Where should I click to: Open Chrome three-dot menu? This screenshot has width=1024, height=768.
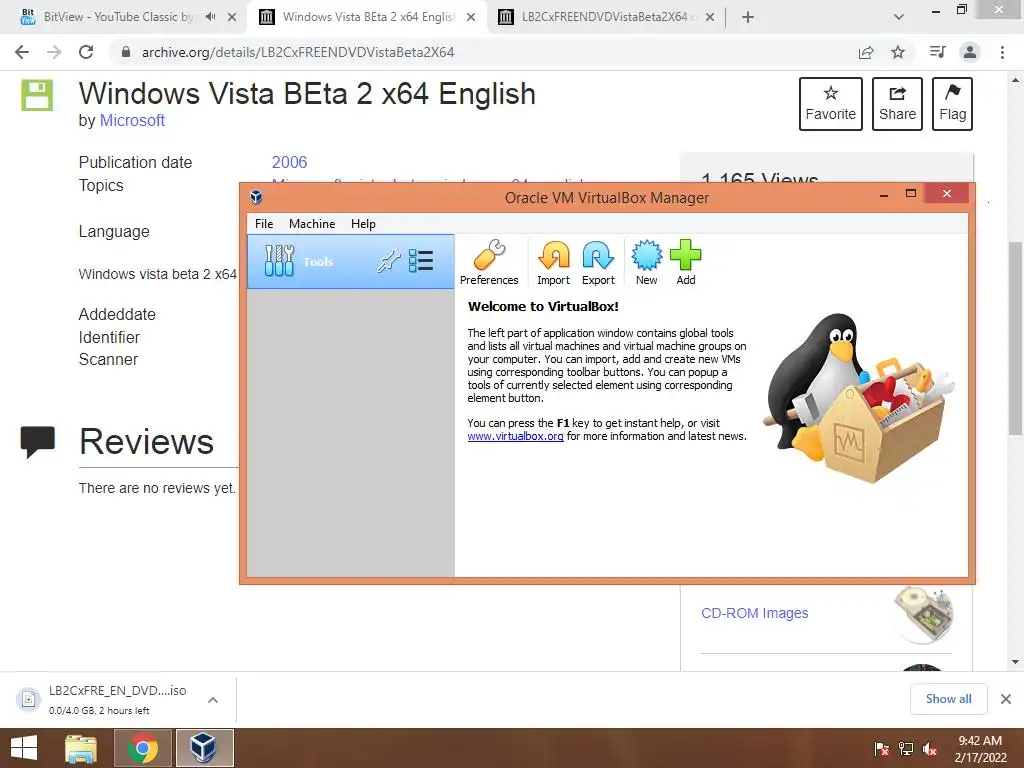1002,52
